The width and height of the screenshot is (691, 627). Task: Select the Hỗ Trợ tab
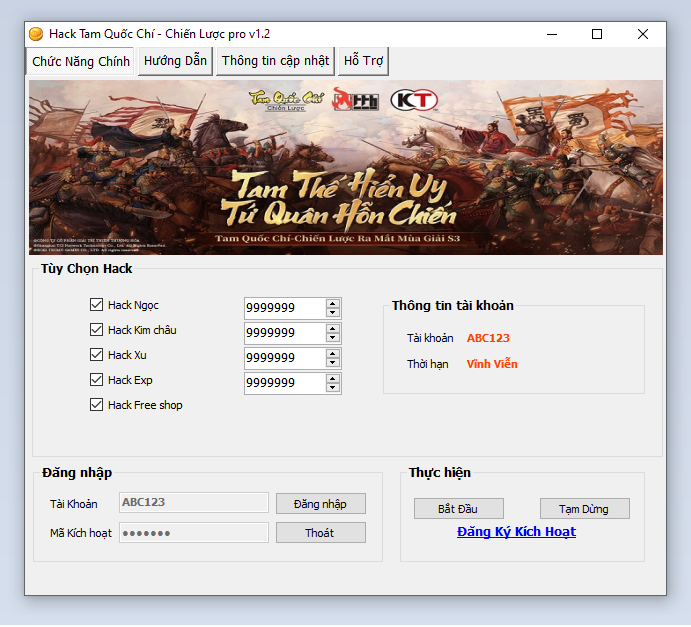(364, 61)
